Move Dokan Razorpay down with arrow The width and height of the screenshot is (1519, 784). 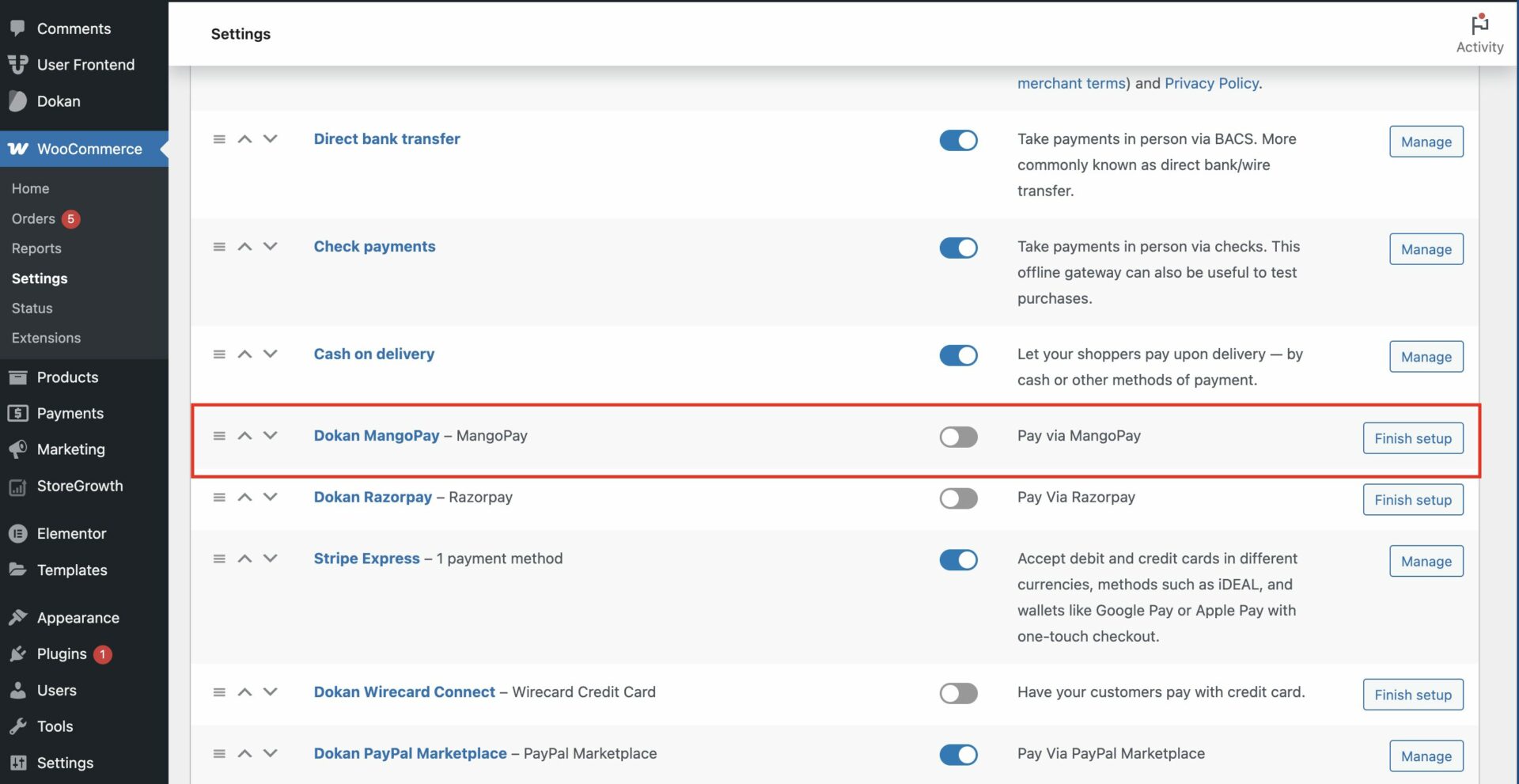pyautogui.click(x=271, y=498)
